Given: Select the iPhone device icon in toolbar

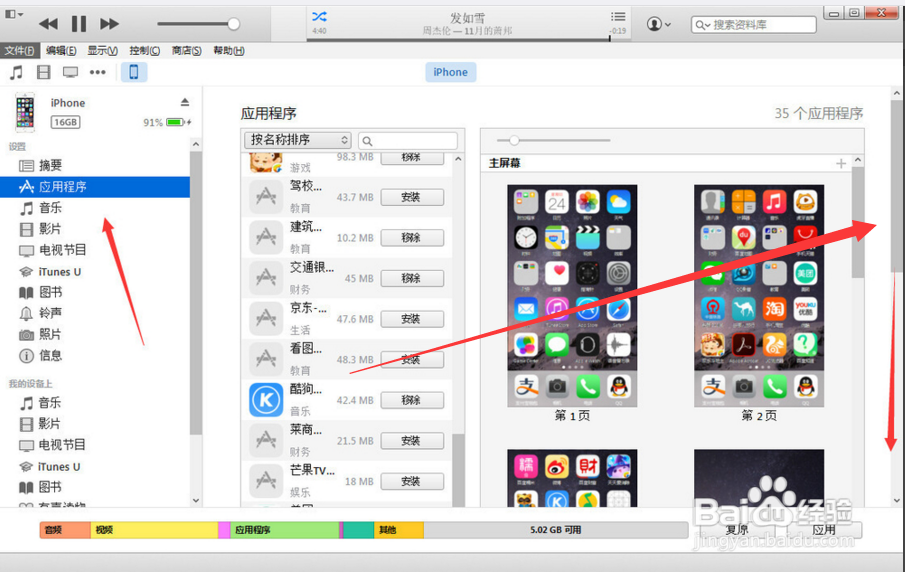Looking at the screenshot, I should pyautogui.click(x=134, y=72).
